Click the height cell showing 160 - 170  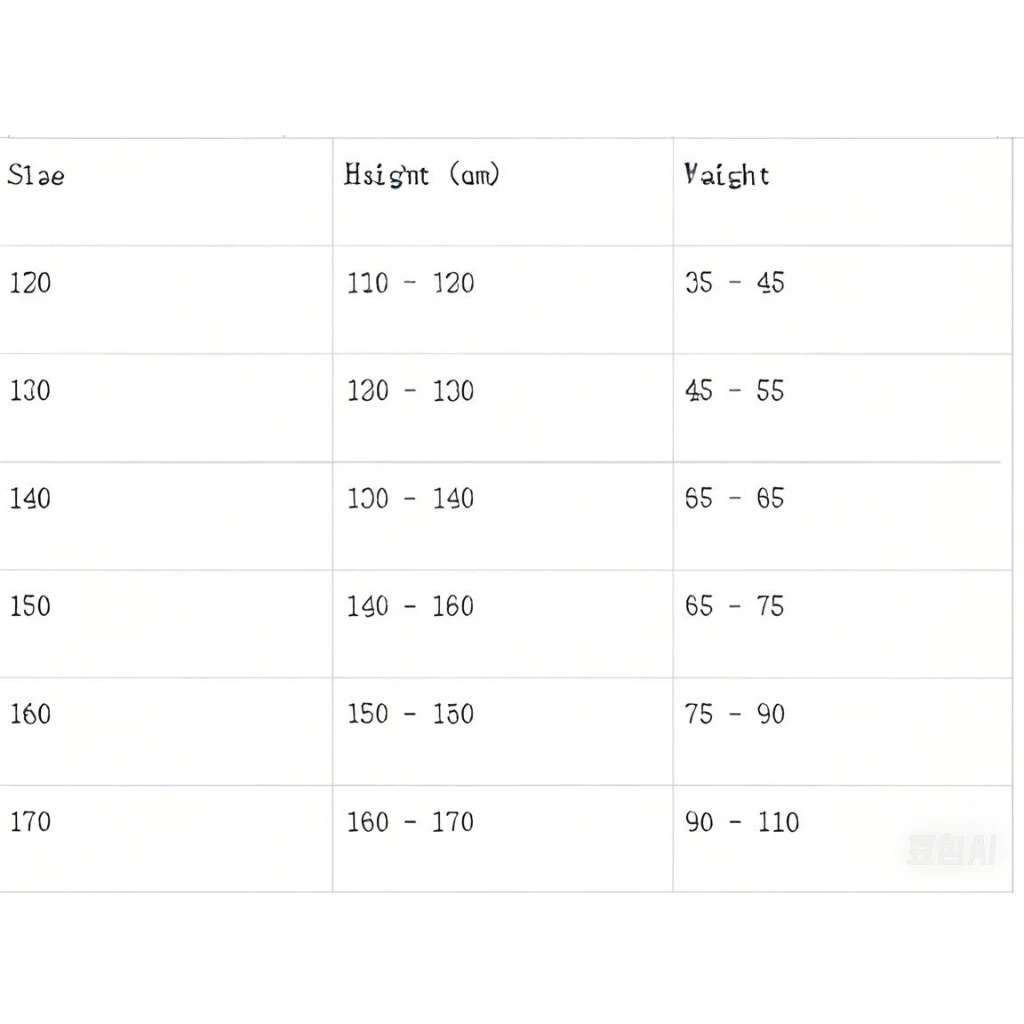pyautogui.click(x=503, y=839)
